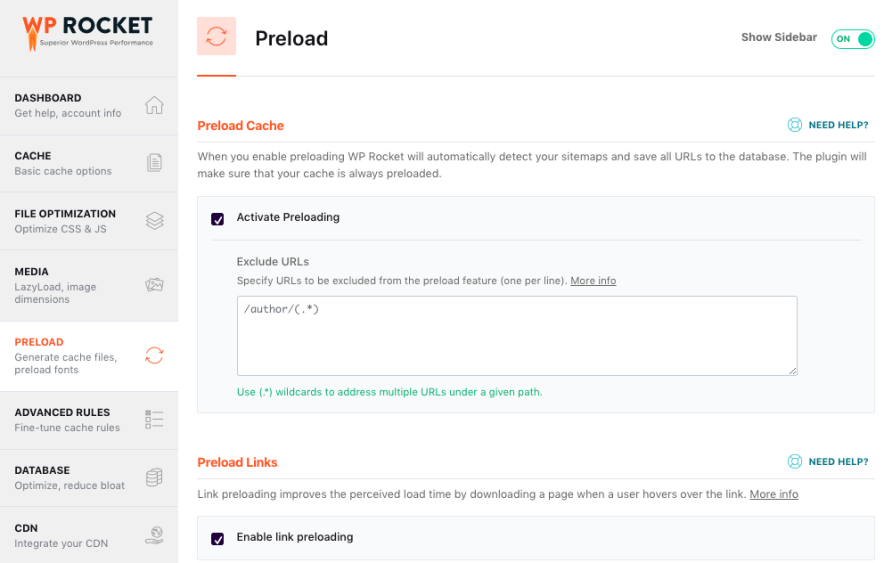884x563 pixels.
Task: Open the Dashboard menu item
Action: (70, 105)
